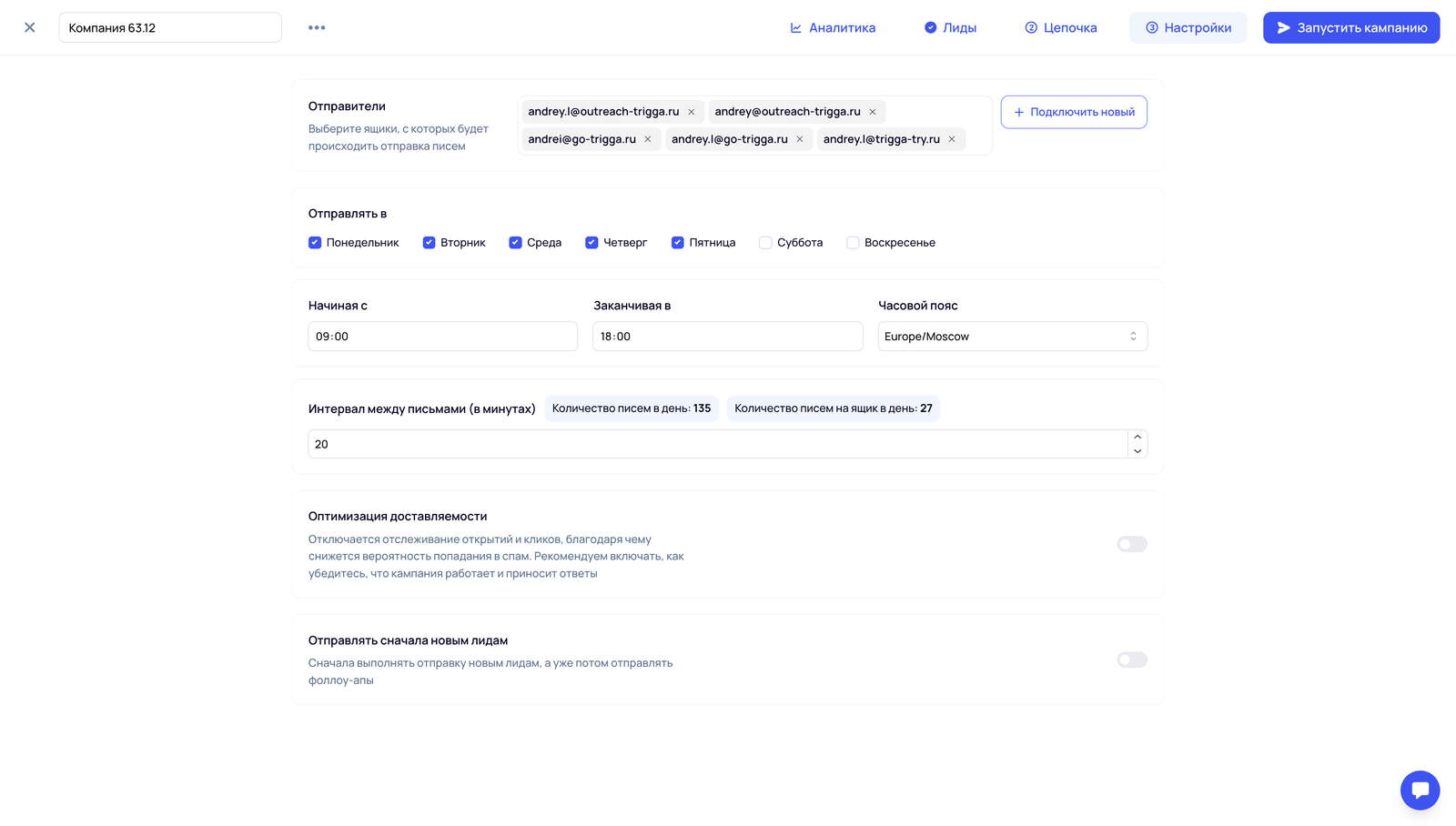The width and height of the screenshot is (1456, 826).
Task: Open the Часовой пояс Europe/Moscow dropdown
Action: coord(1012,337)
